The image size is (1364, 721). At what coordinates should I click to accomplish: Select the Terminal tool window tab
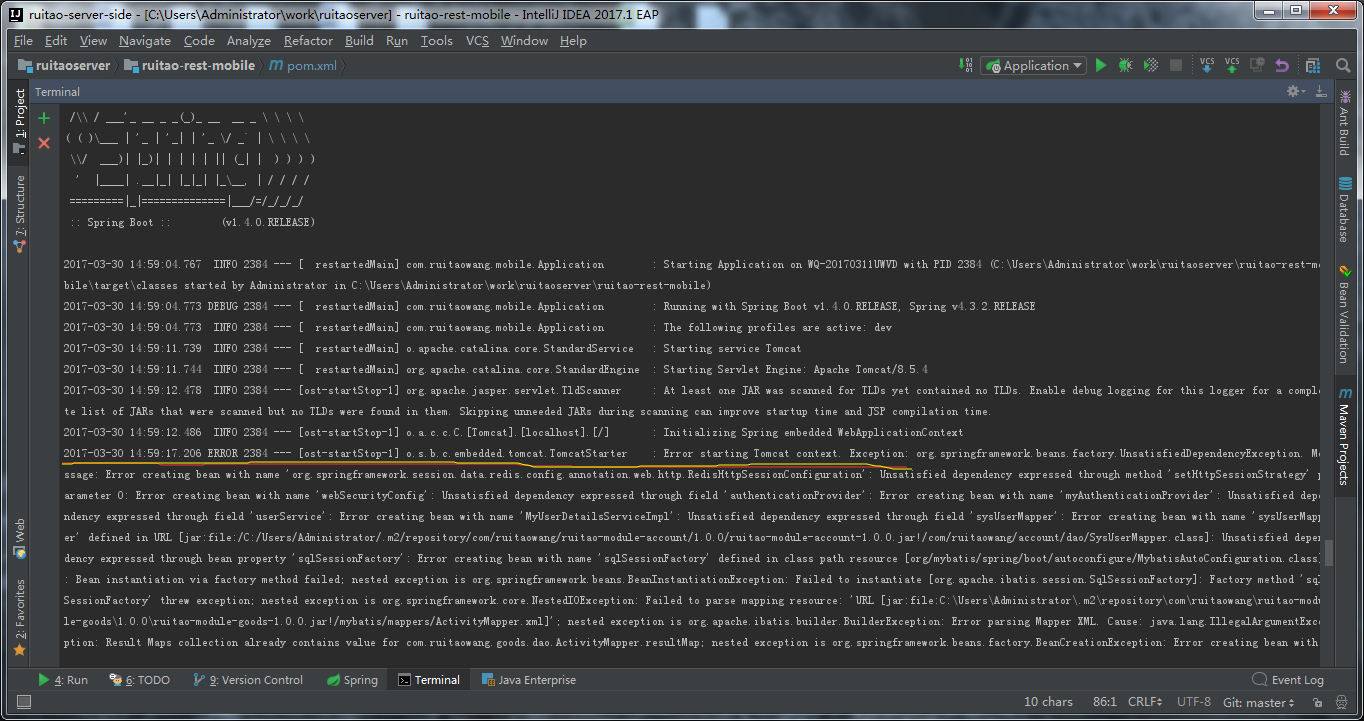point(429,680)
